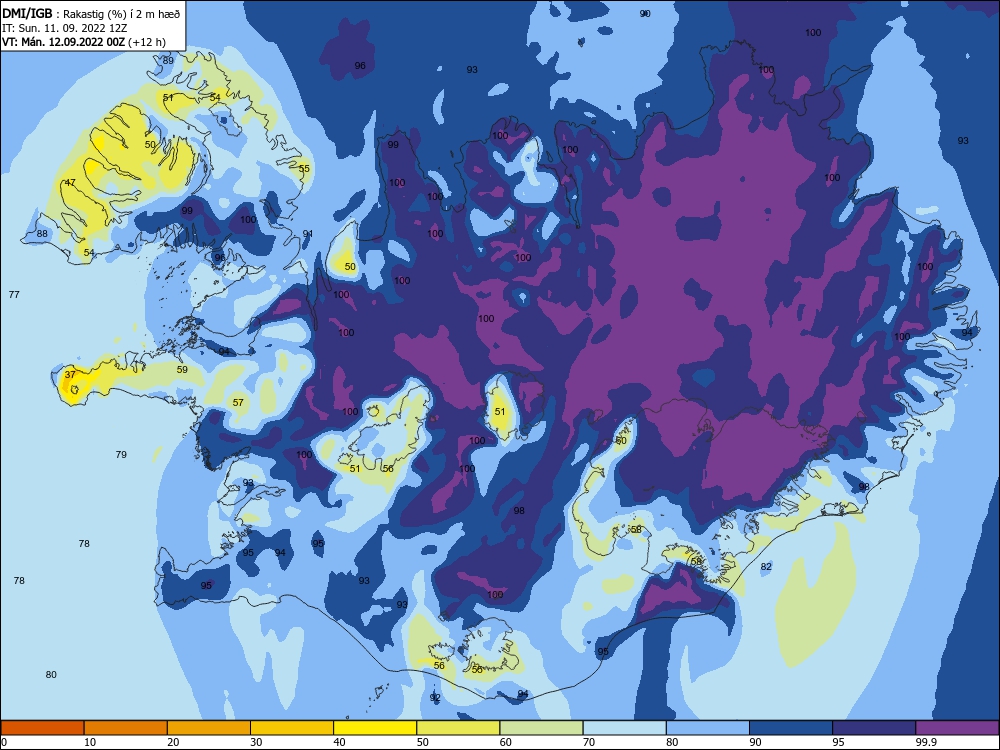Click the 'DMI/IGB' source label

(27, 14)
